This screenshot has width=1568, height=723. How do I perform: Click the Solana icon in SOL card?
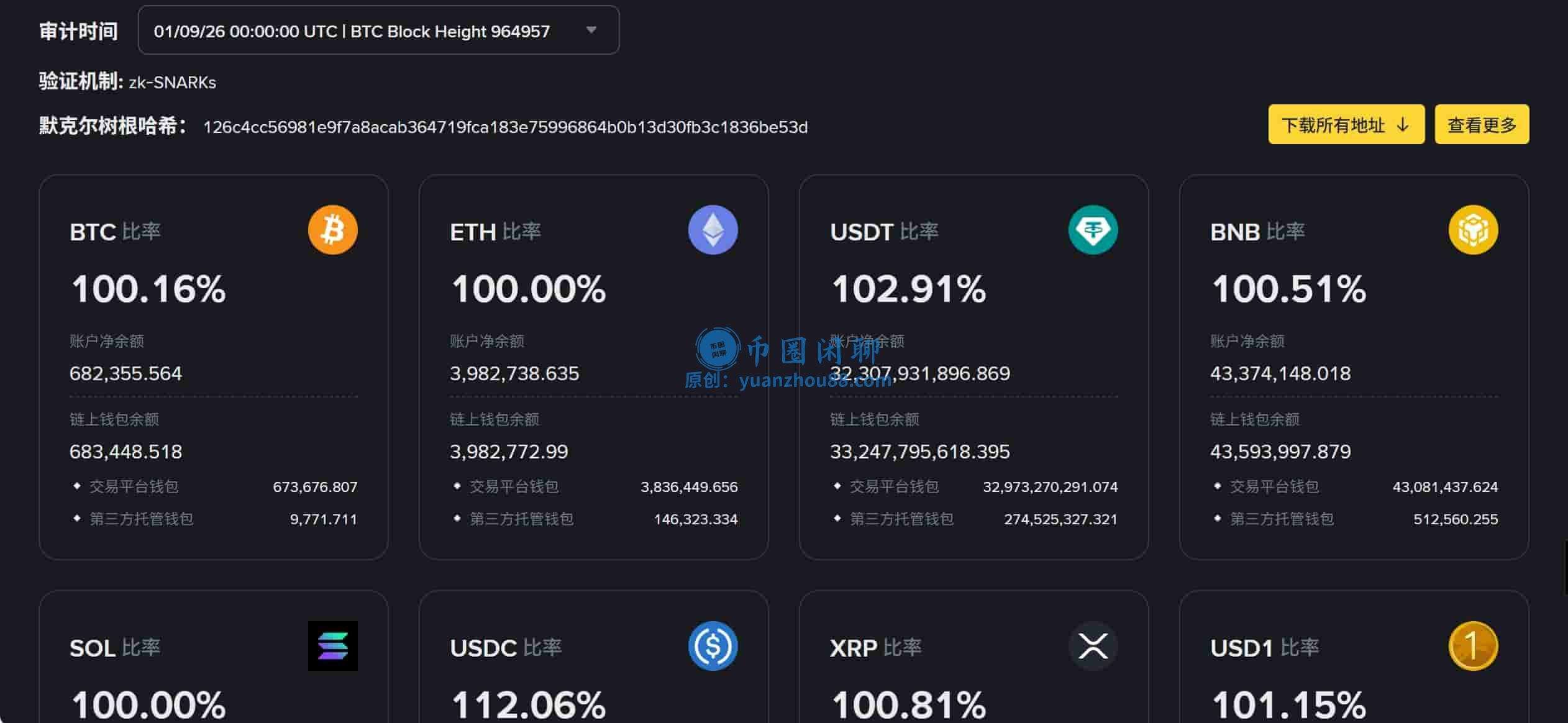coord(333,646)
